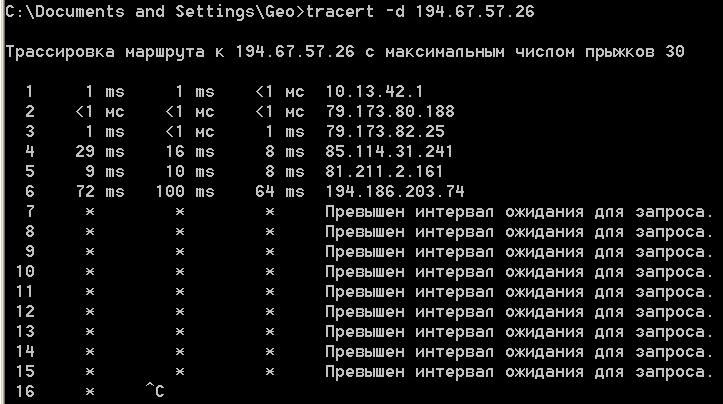Click the 29 ms value on hop 4

pyautogui.click(x=100, y=151)
